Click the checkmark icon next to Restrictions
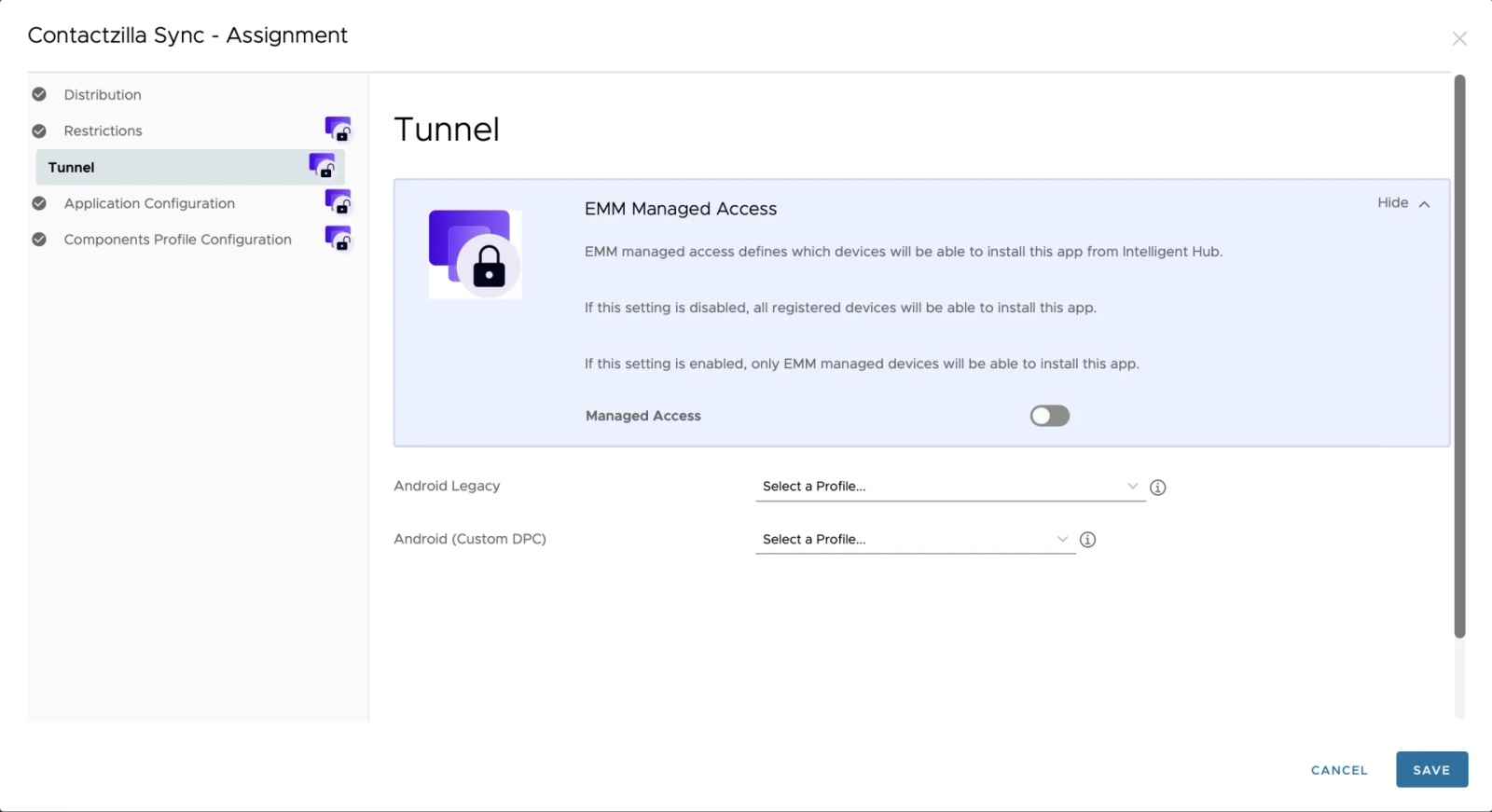Screen dimensions: 1492x812 39,131
